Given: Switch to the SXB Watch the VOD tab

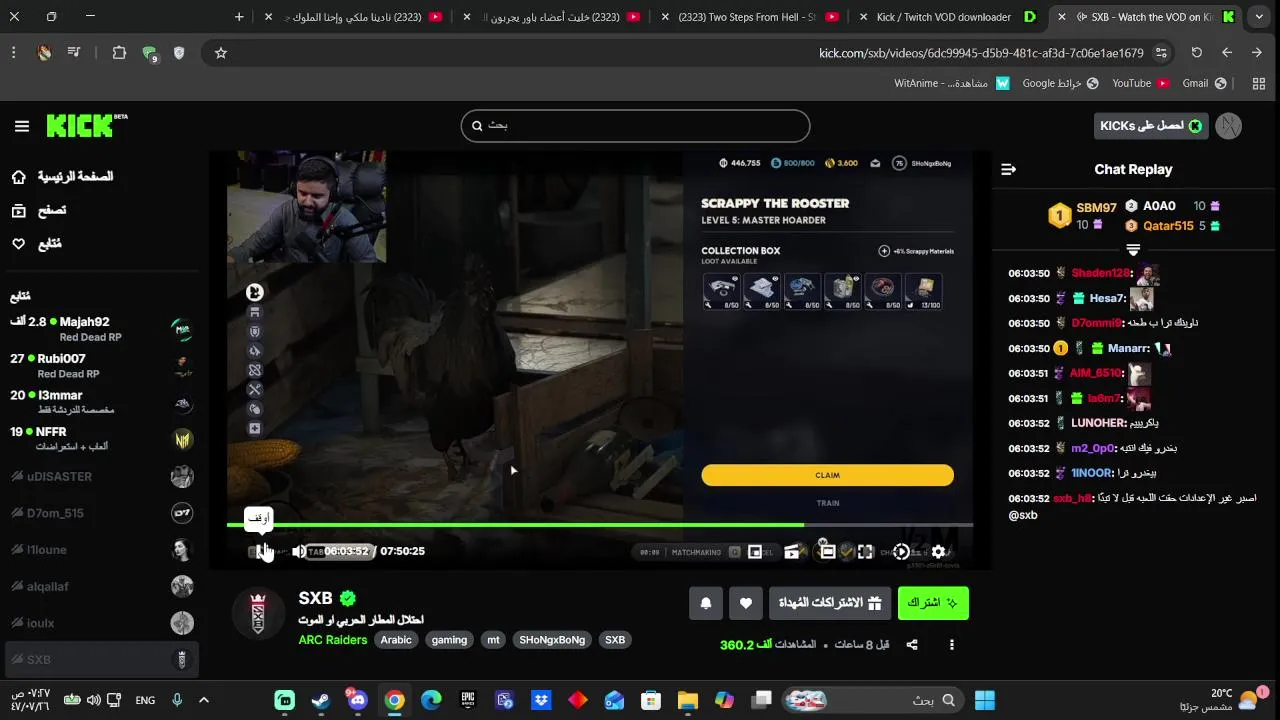Looking at the screenshot, I should (1147, 17).
